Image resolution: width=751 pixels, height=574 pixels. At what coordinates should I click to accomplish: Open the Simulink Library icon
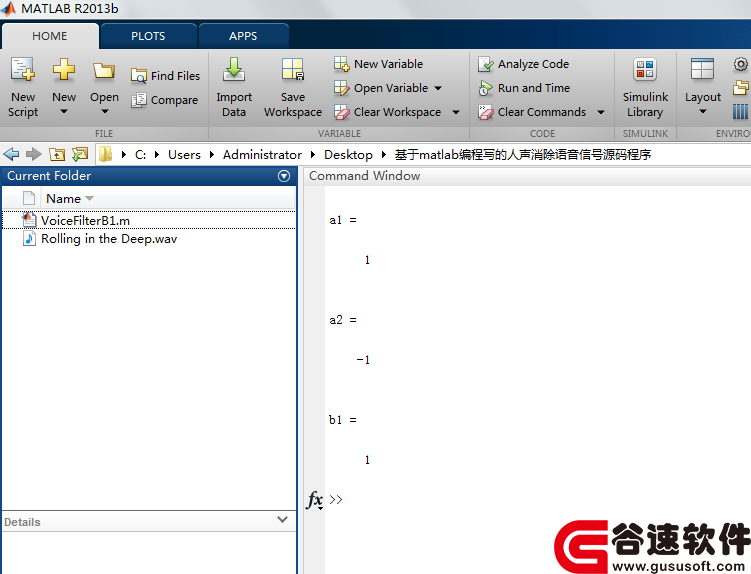coord(645,69)
